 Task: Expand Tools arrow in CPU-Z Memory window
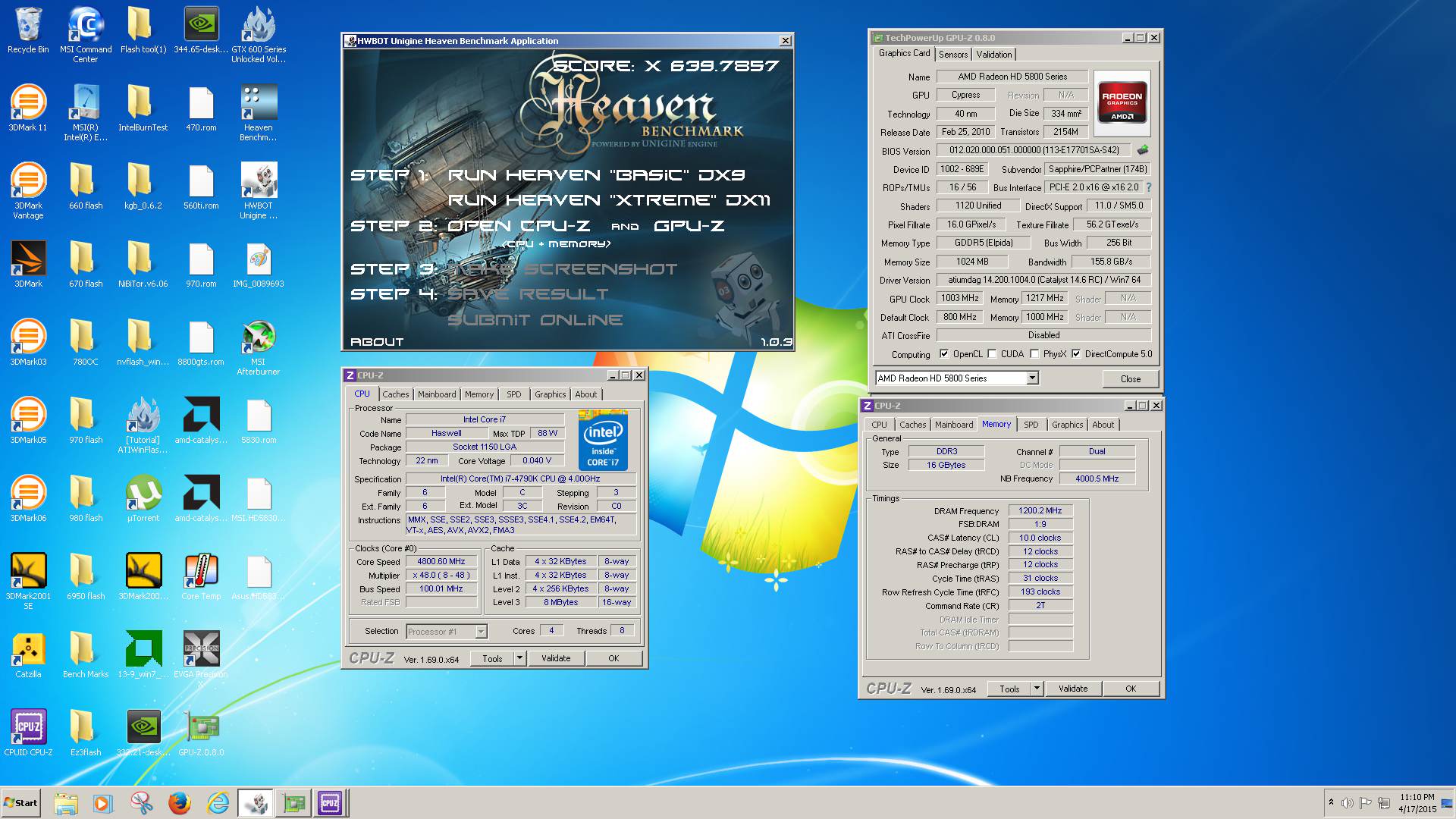(x=1037, y=689)
